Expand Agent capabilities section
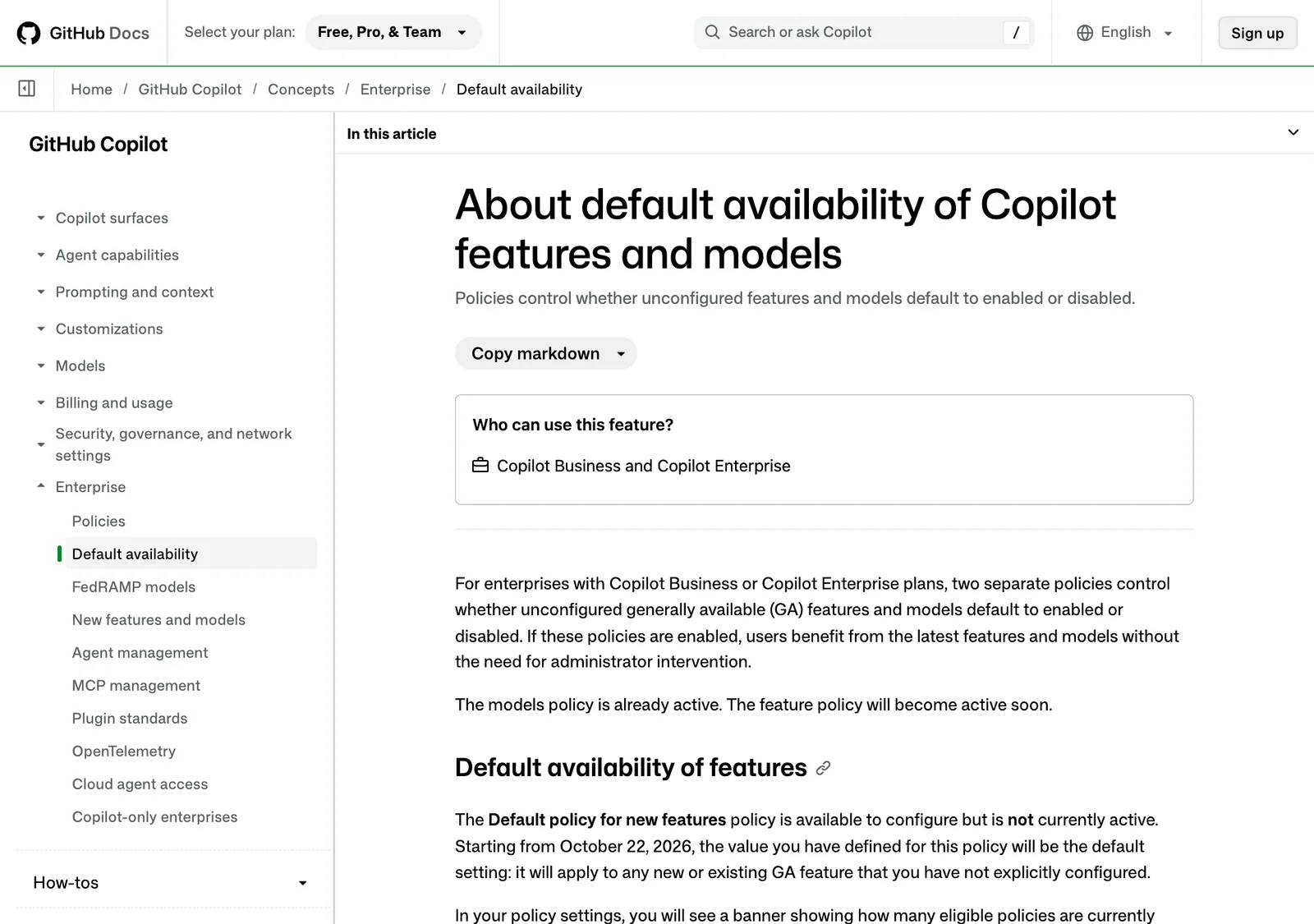Viewport: 1314px width, 924px height. coord(117,255)
